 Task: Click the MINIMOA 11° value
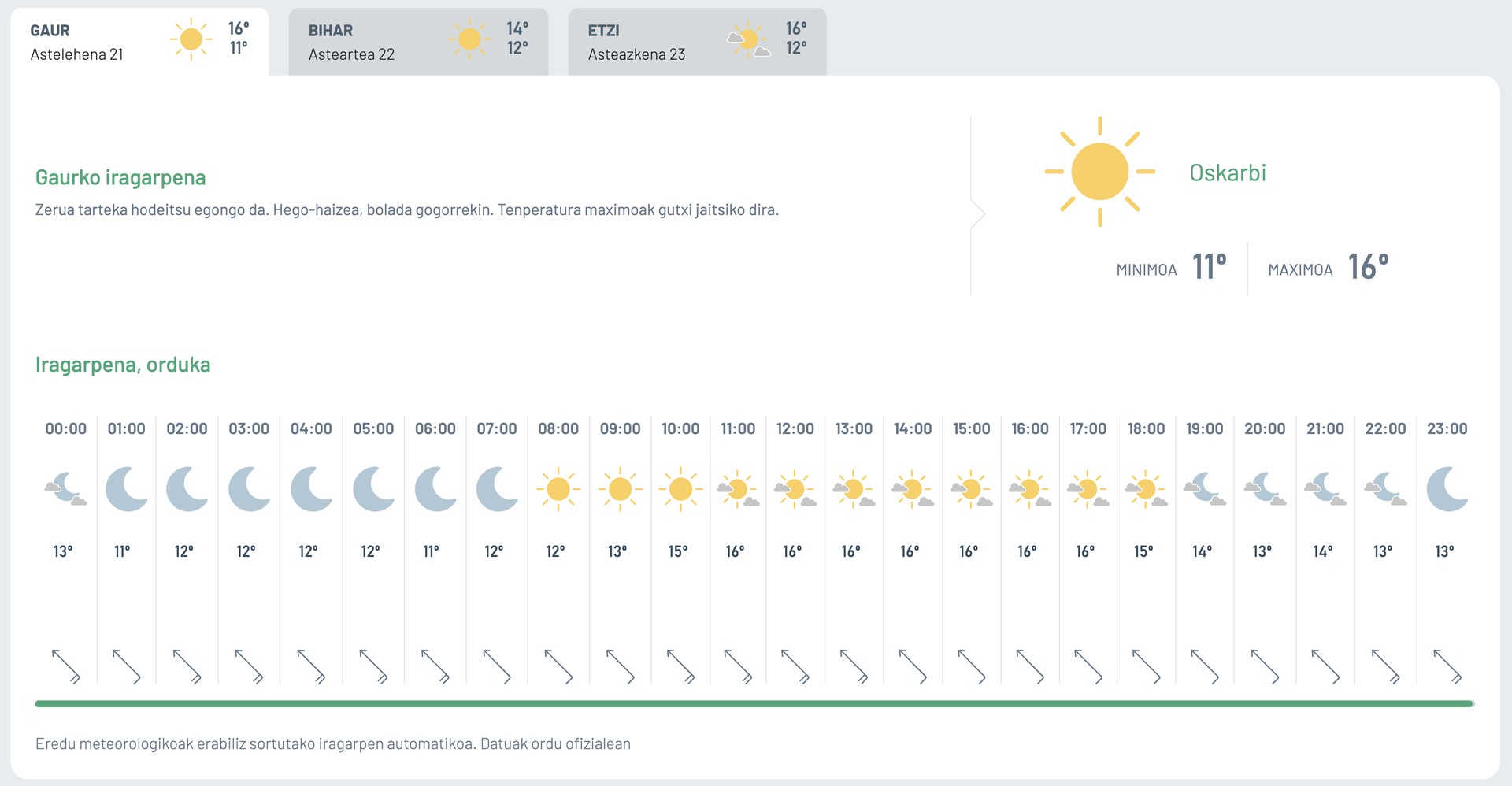[1209, 267]
